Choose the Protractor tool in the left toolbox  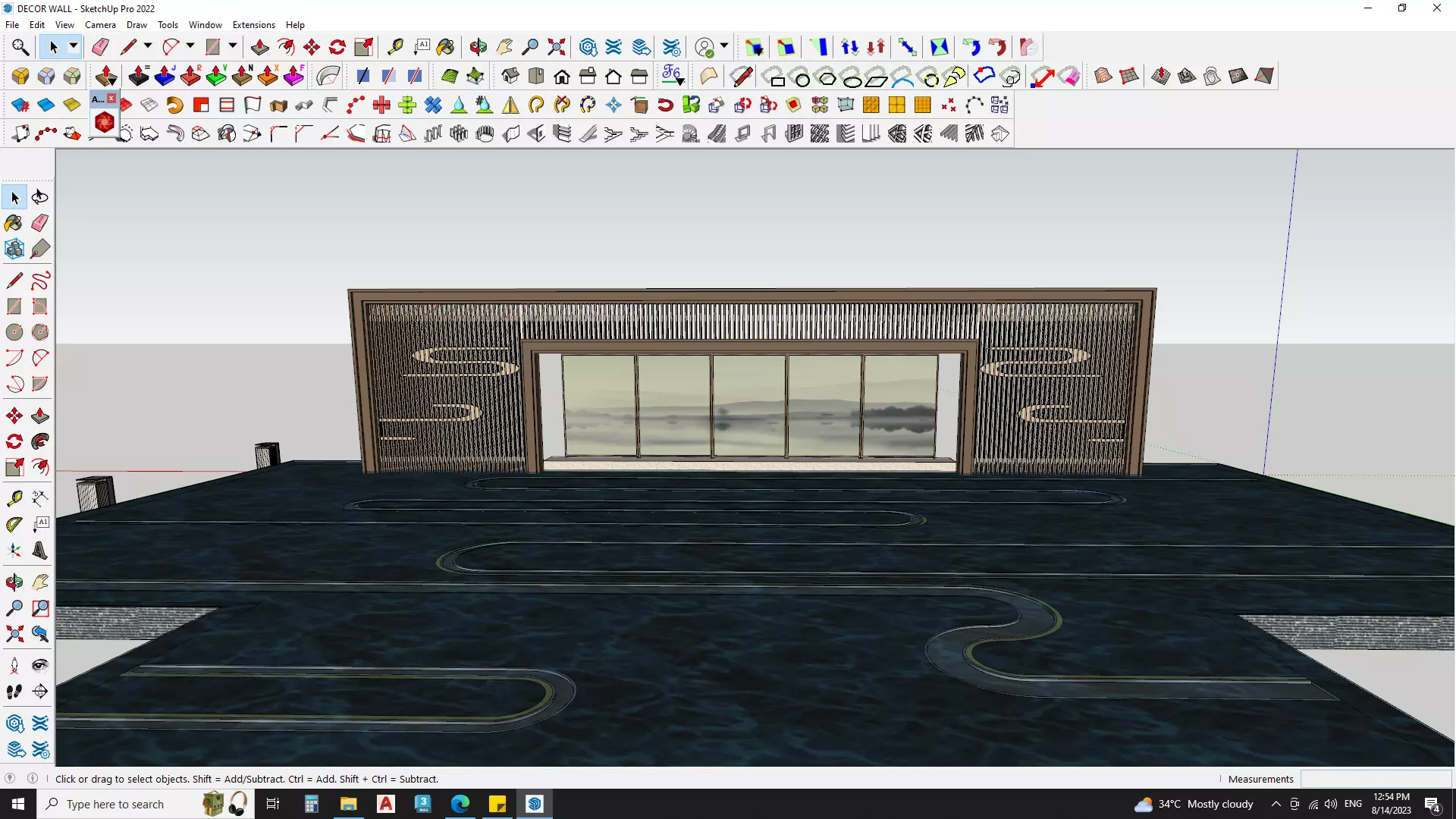[x=14, y=525]
